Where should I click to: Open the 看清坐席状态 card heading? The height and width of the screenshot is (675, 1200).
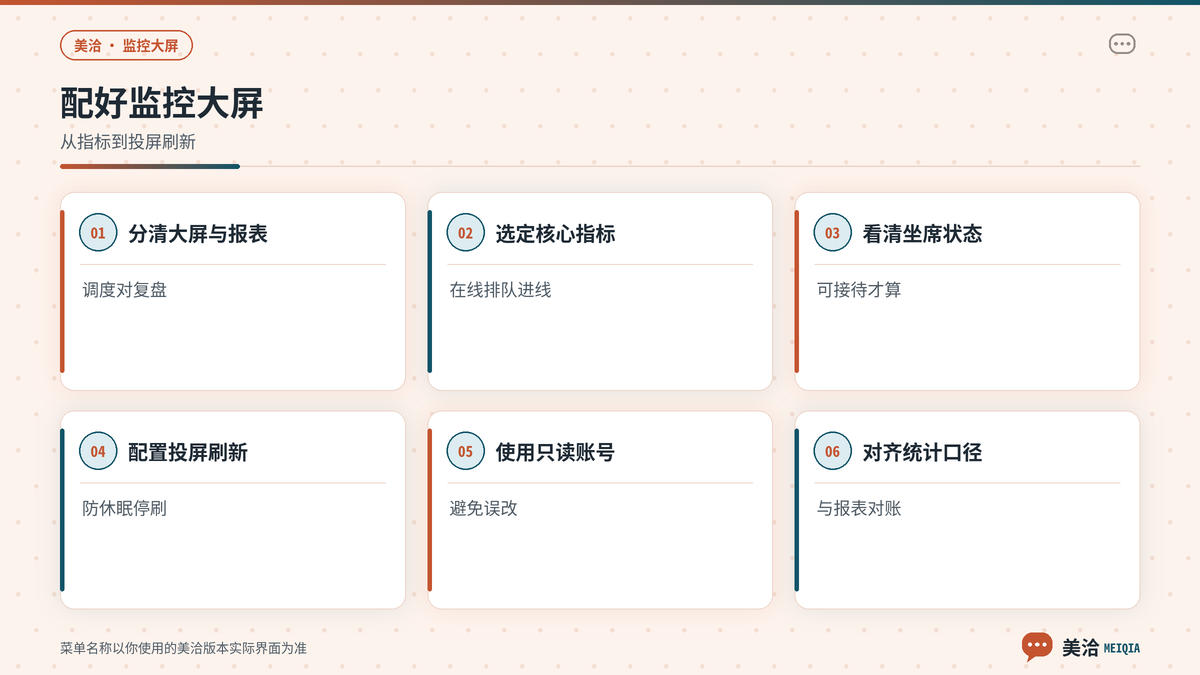tap(922, 234)
